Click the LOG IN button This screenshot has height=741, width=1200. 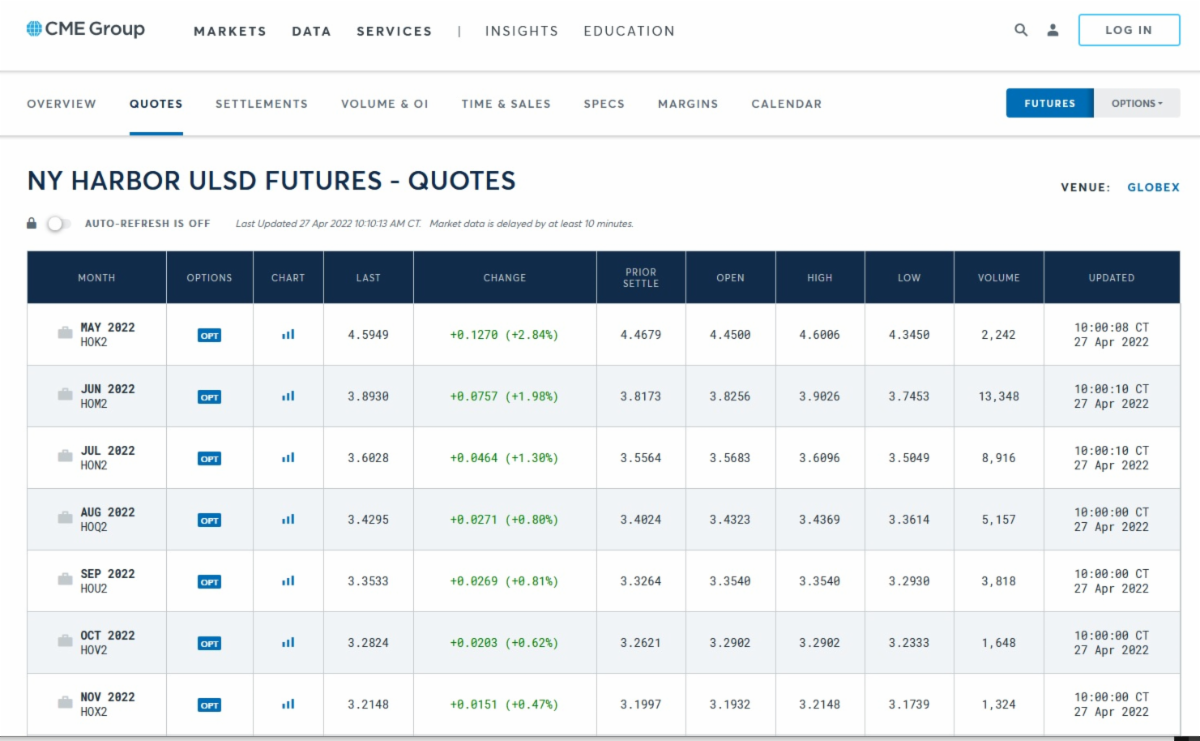tap(1129, 30)
